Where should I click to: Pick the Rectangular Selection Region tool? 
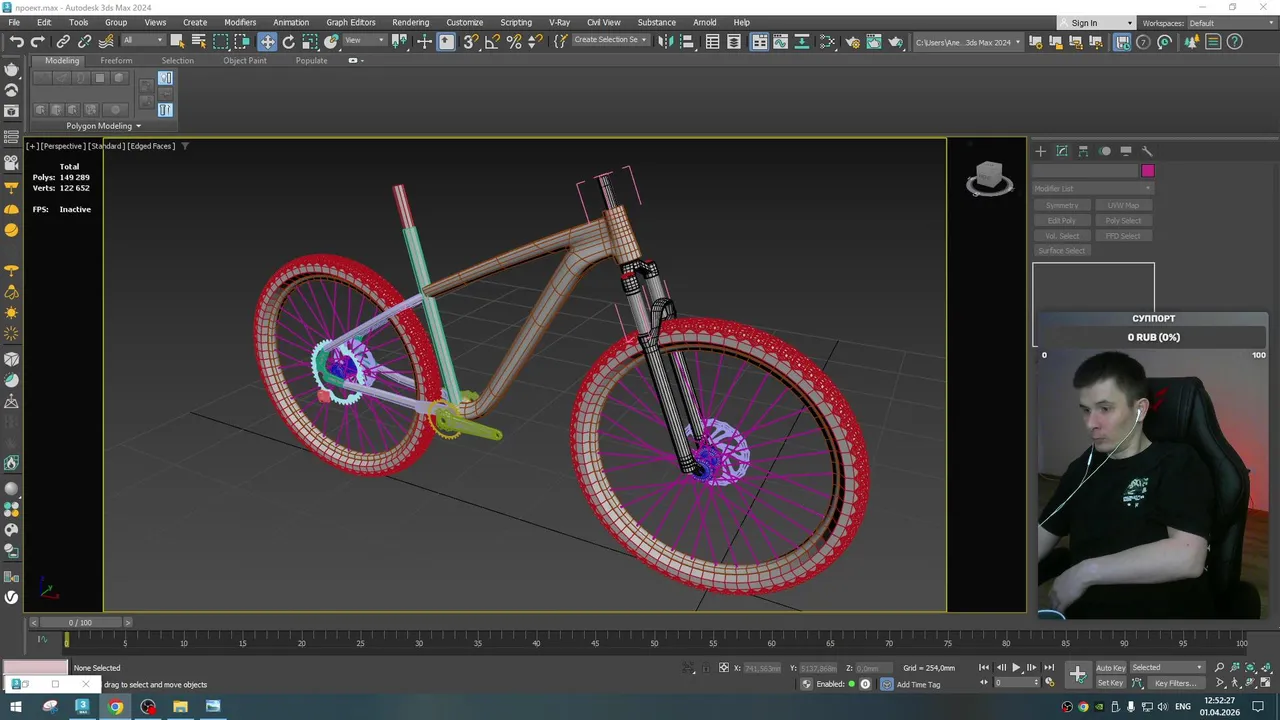click(x=221, y=42)
